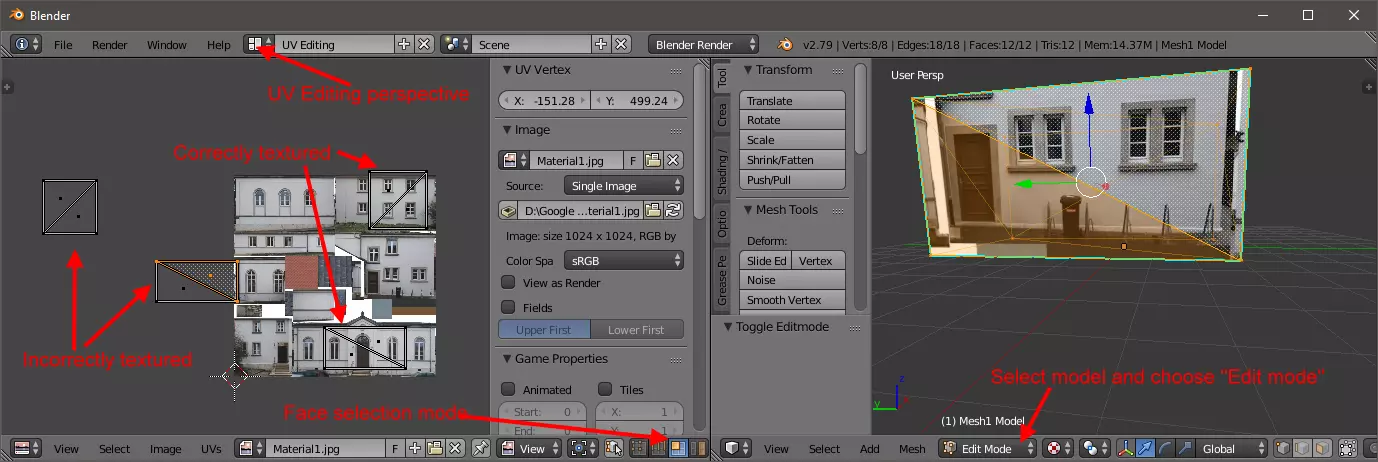This screenshot has width=1378, height=462.
Task: Open the Source Single Image dropdown
Action: [x=623, y=185]
